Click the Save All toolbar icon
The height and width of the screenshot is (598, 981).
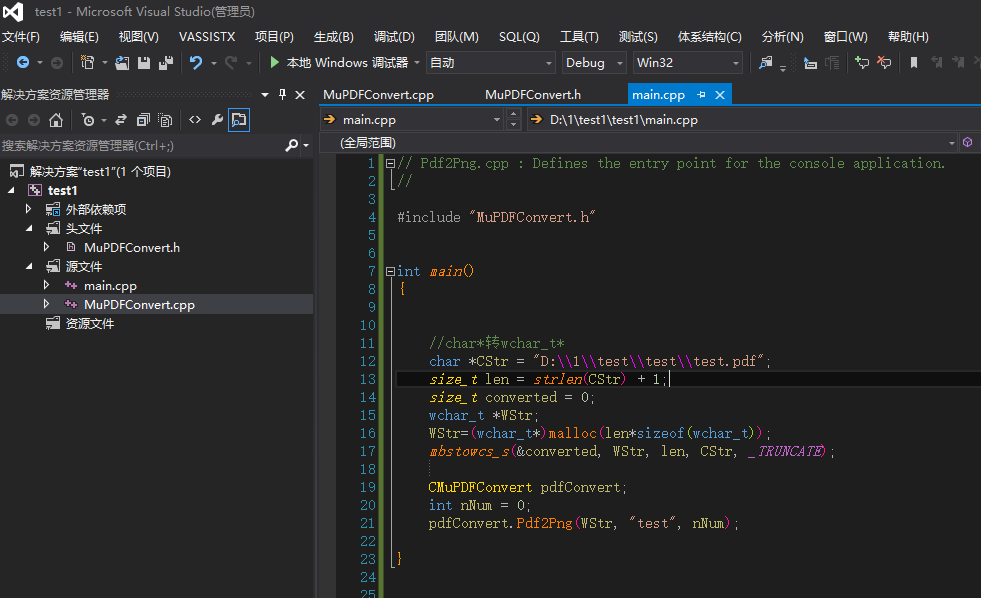(164, 63)
